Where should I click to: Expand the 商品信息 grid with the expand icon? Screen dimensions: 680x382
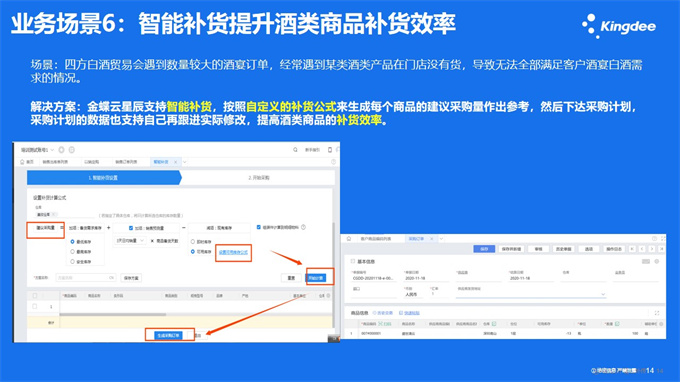click(657, 313)
